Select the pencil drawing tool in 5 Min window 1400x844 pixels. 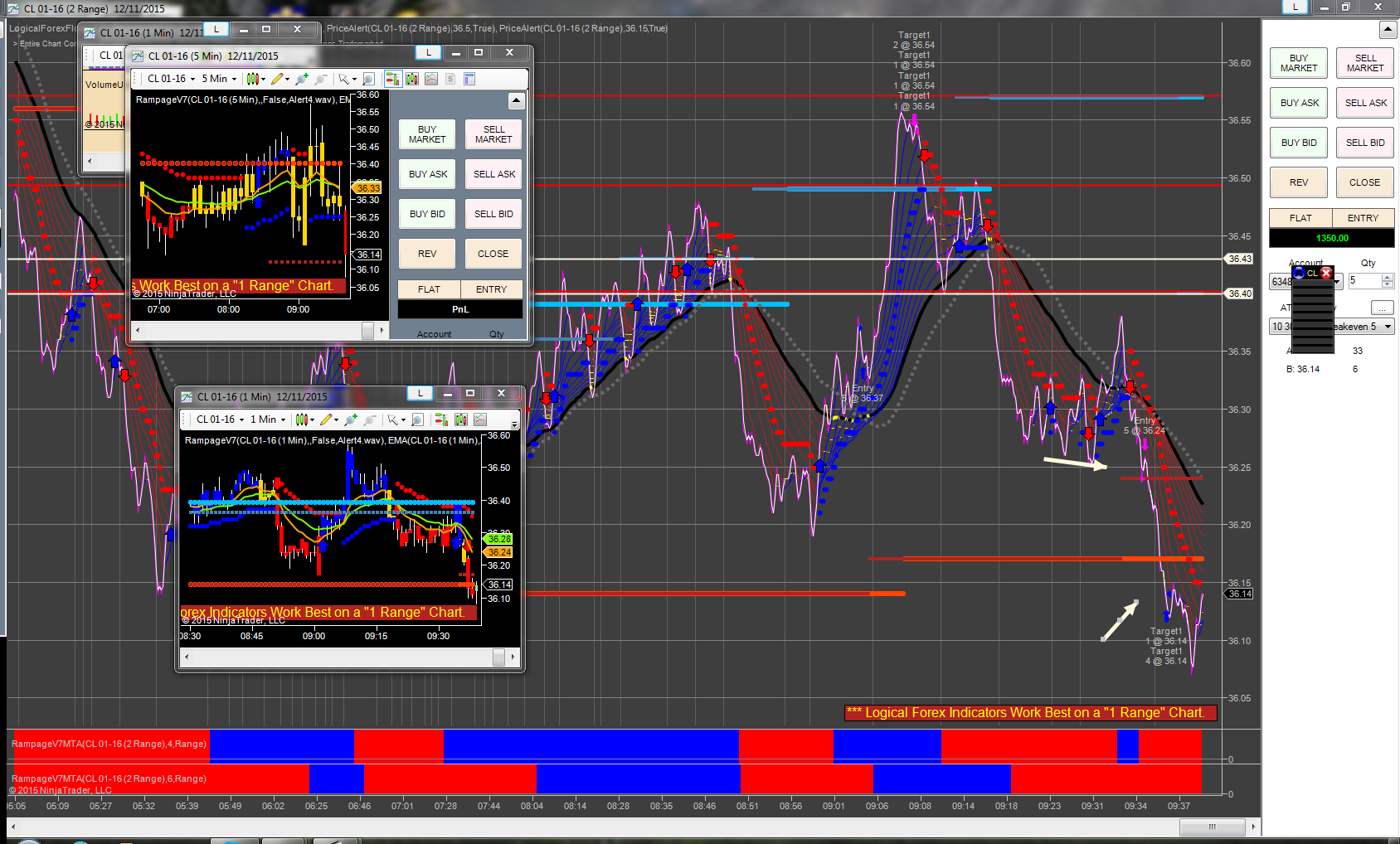(x=280, y=79)
